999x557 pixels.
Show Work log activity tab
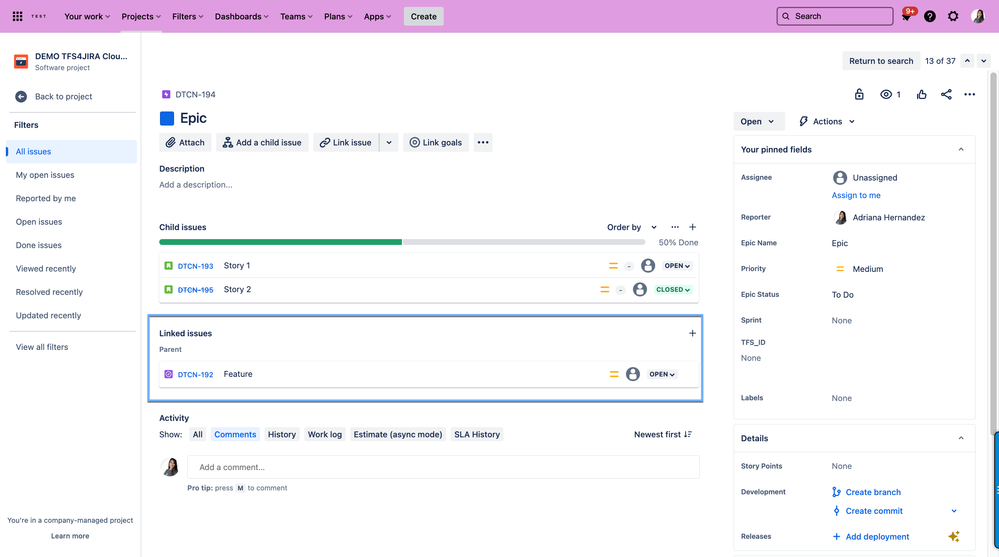coord(325,435)
